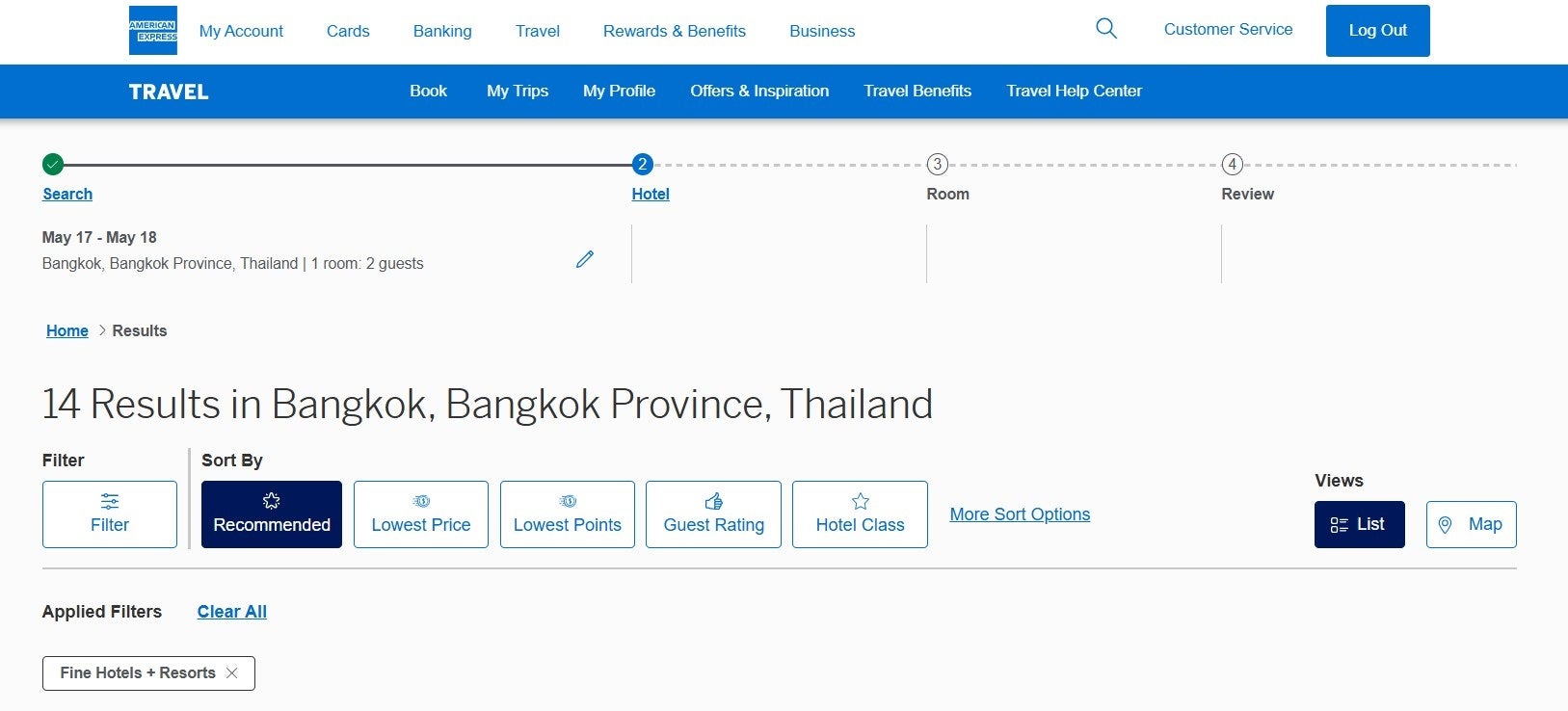Sort results by Lowest Points
1568x711 pixels.
tap(568, 514)
